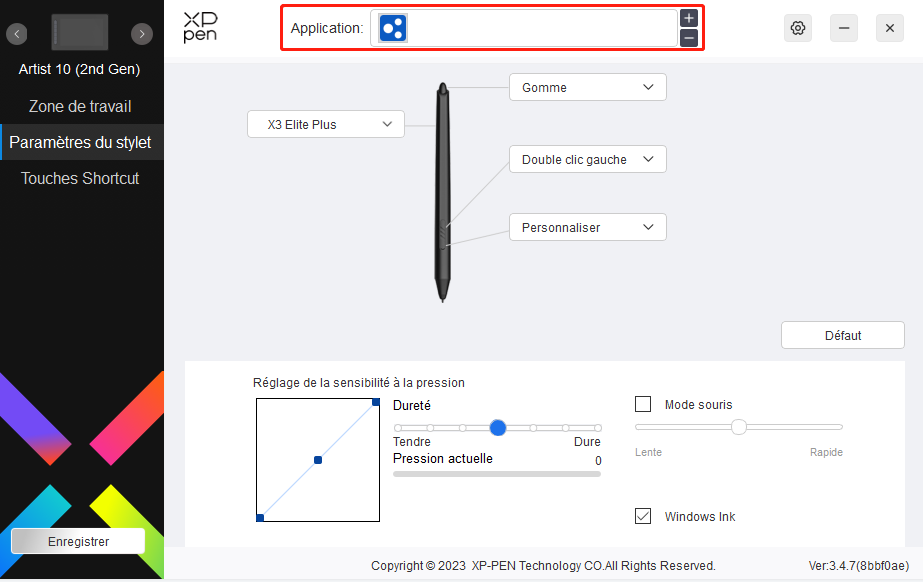Expand the Double clic gauche dropdown
The width and height of the screenshot is (923, 582).
tap(587, 159)
